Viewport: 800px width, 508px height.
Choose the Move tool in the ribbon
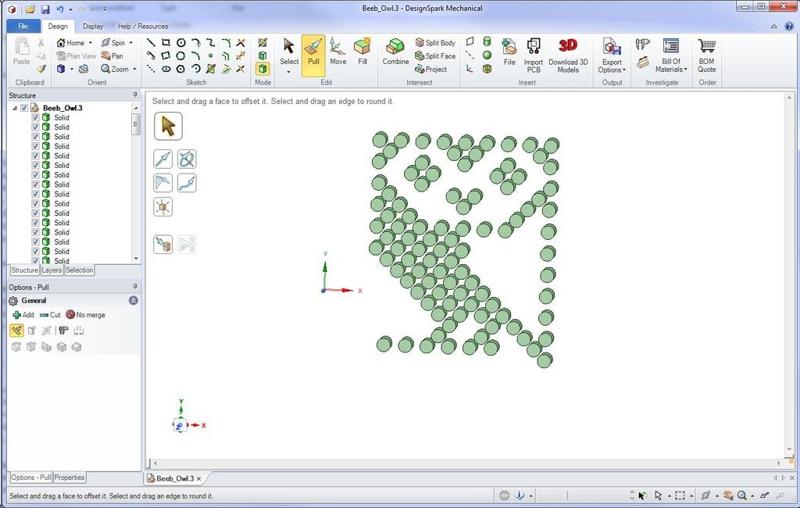337,51
